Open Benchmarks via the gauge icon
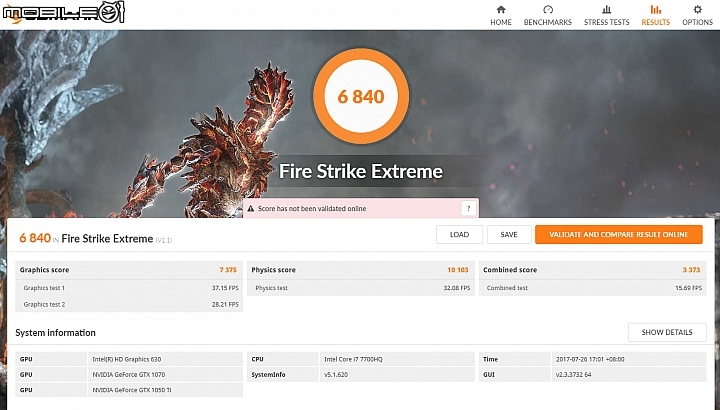 pos(548,10)
